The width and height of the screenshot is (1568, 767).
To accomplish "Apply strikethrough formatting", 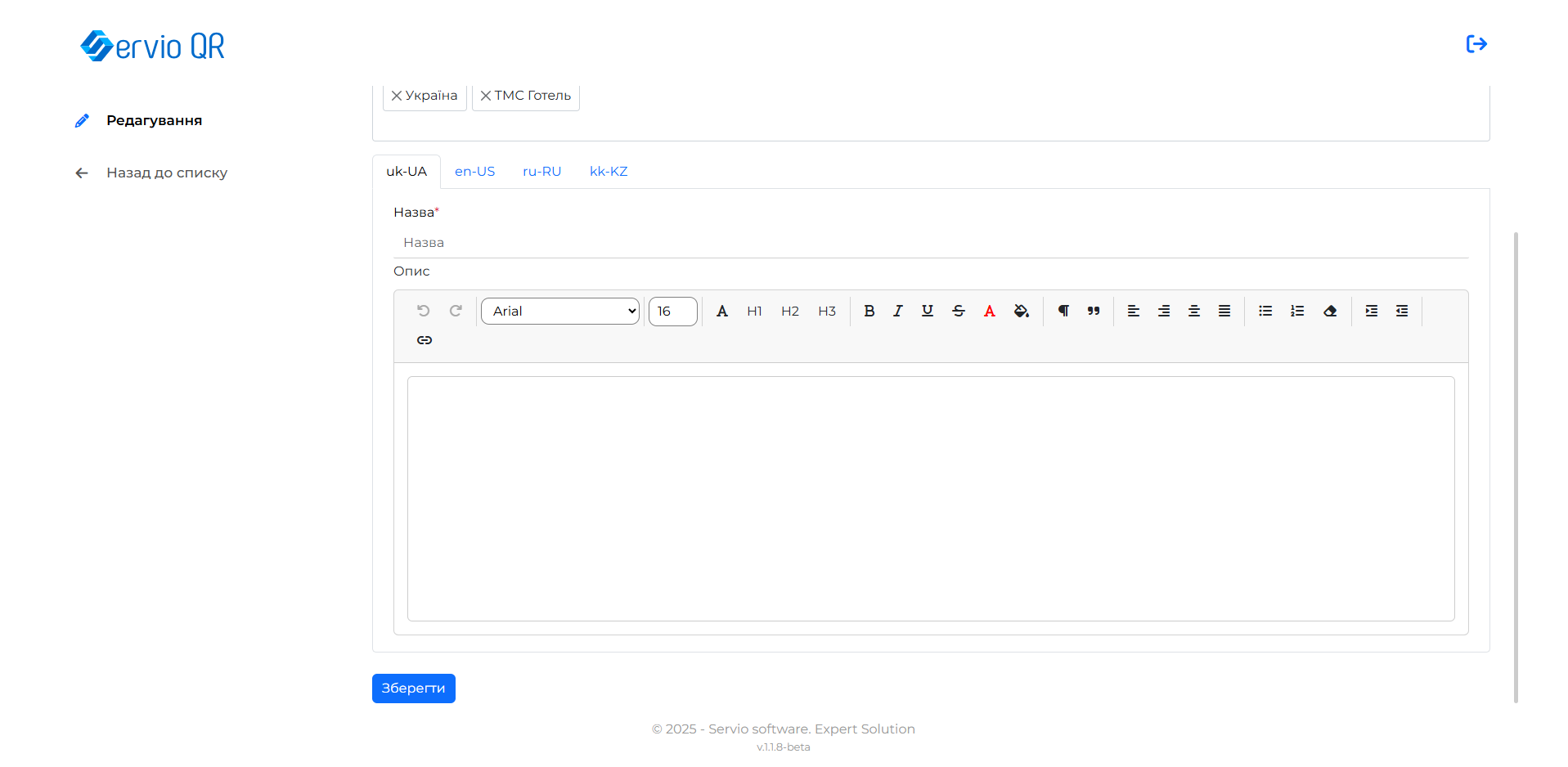I will (959, 311).
